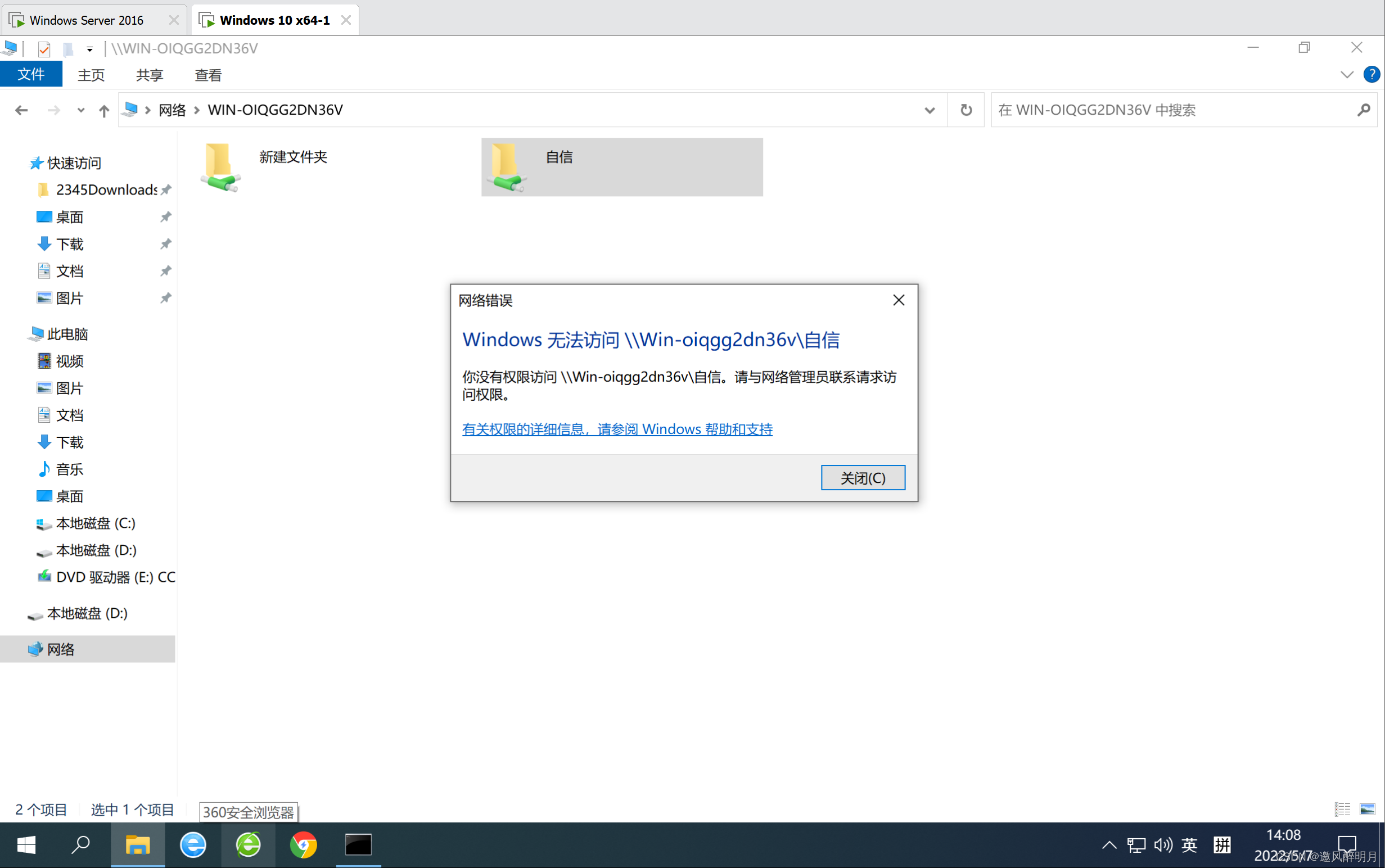
Task: Expand the ribbon with the chevron
Action: (1347, 75)
